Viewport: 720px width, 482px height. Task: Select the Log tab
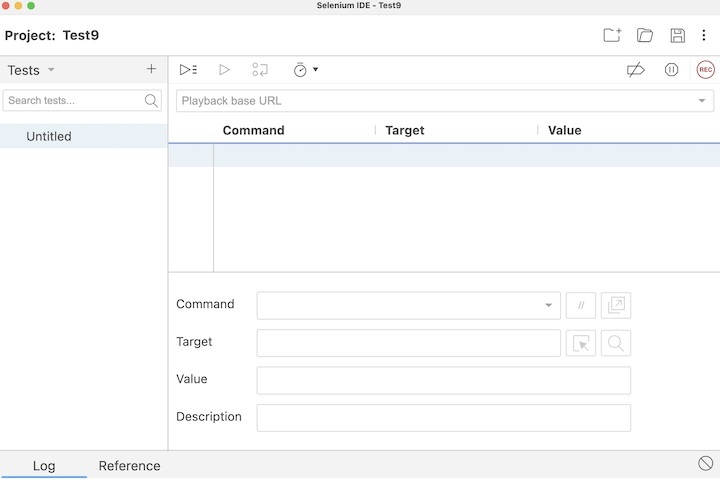[44, 466]
